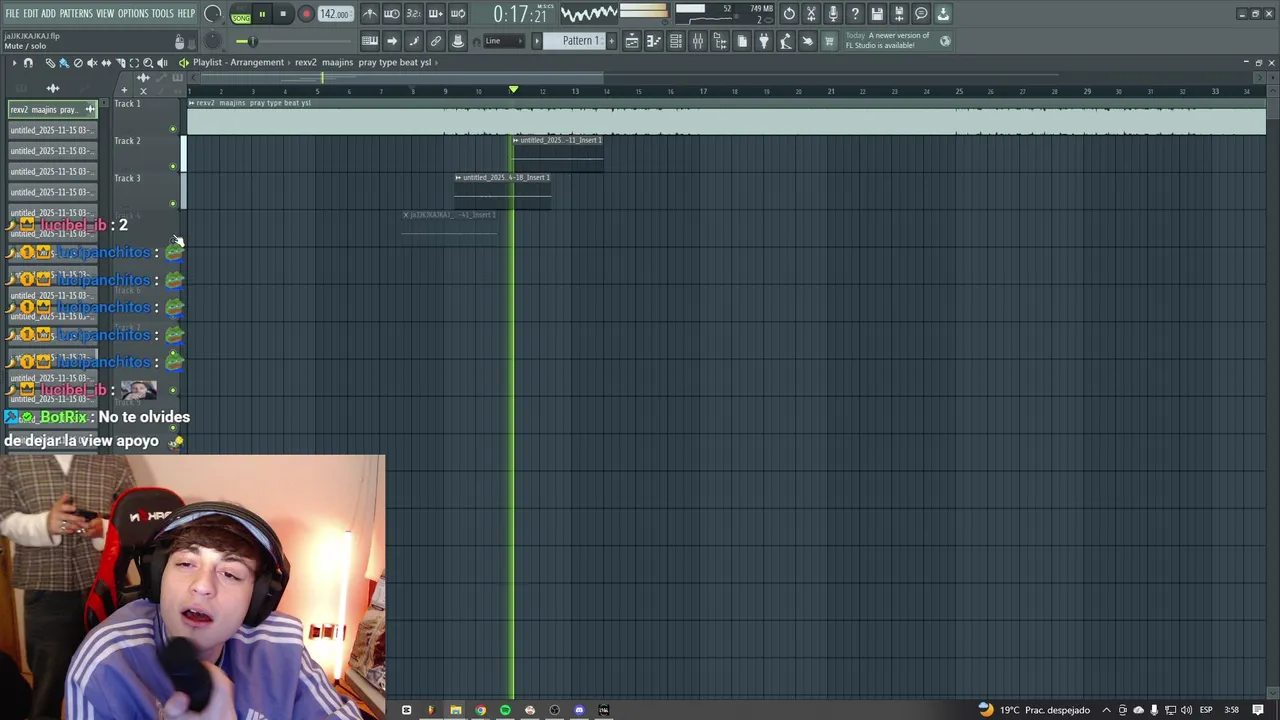Toggle the metronome icon
The image size is (1280, 720).
pyautogui.click(x=370, y=14)
